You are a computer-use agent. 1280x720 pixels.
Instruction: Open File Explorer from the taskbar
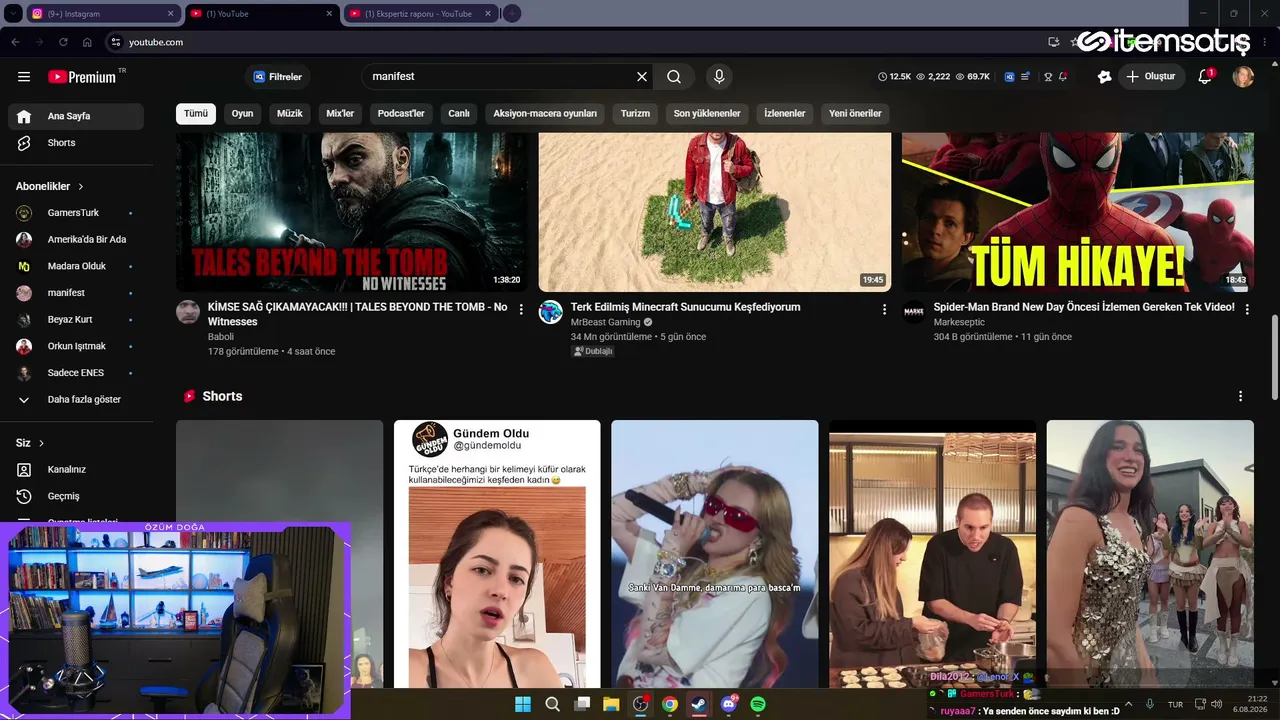611,704
